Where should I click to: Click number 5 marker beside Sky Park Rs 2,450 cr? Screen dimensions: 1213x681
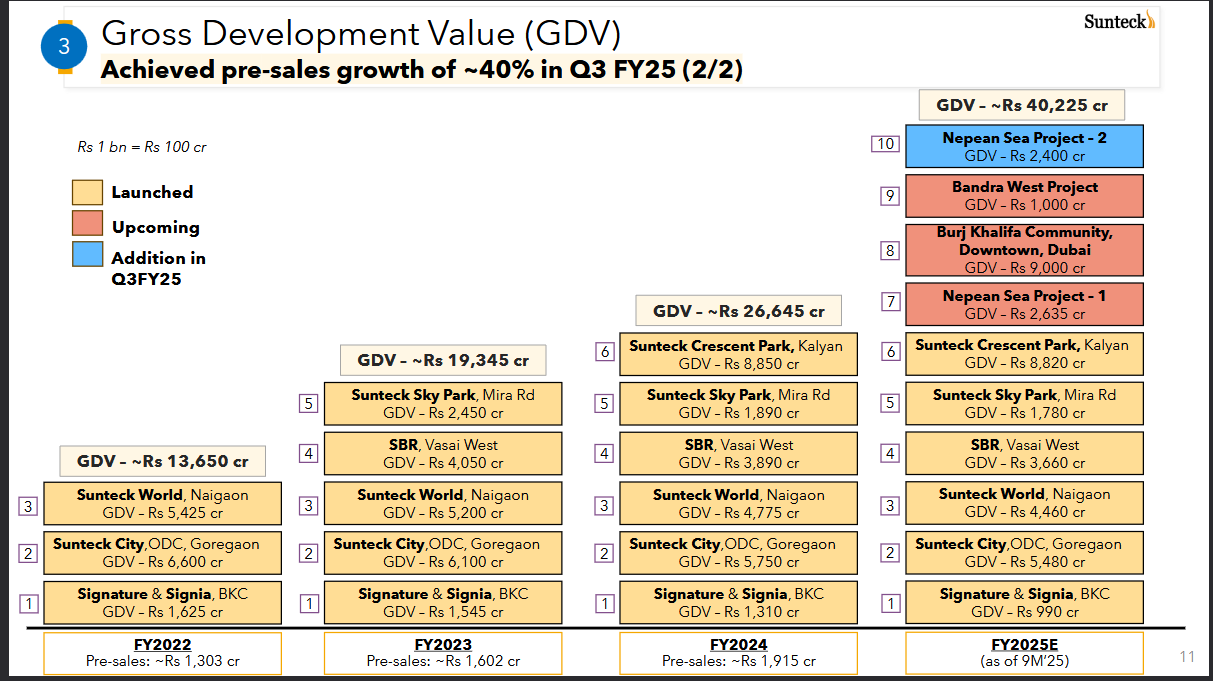(x=309, y=404)
